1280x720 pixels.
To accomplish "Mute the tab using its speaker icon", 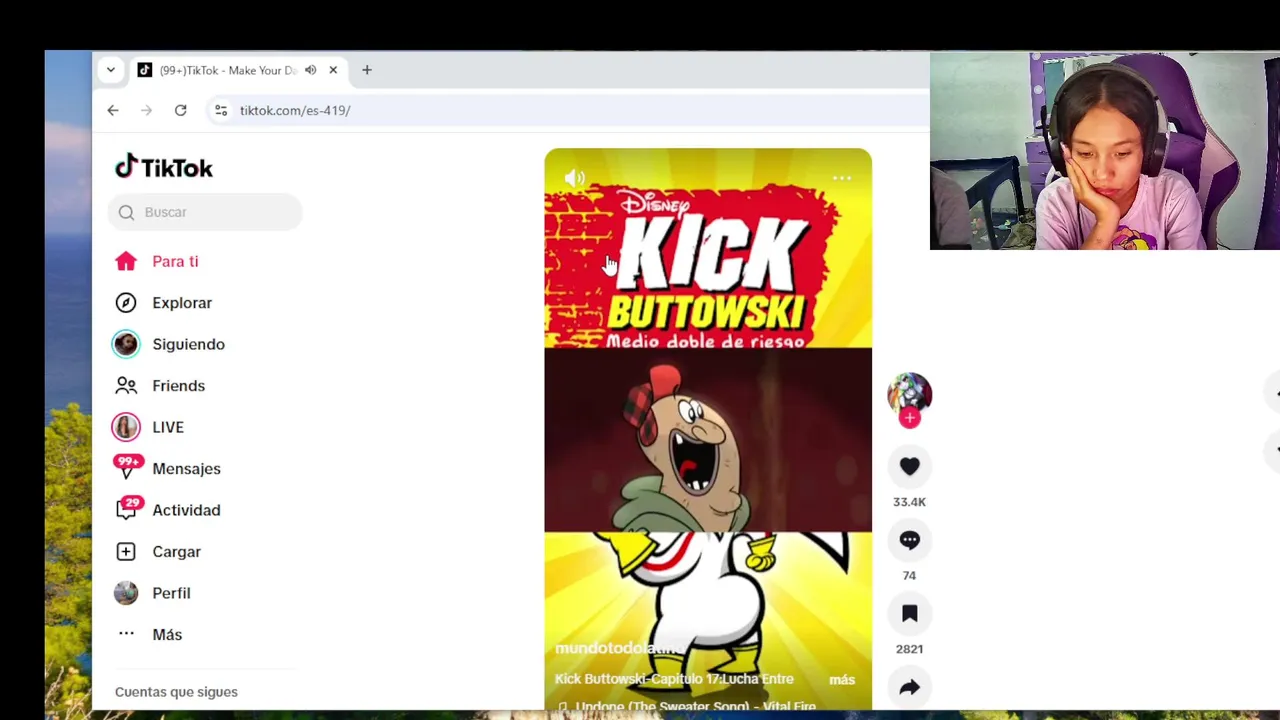I will tap(311, 70).
